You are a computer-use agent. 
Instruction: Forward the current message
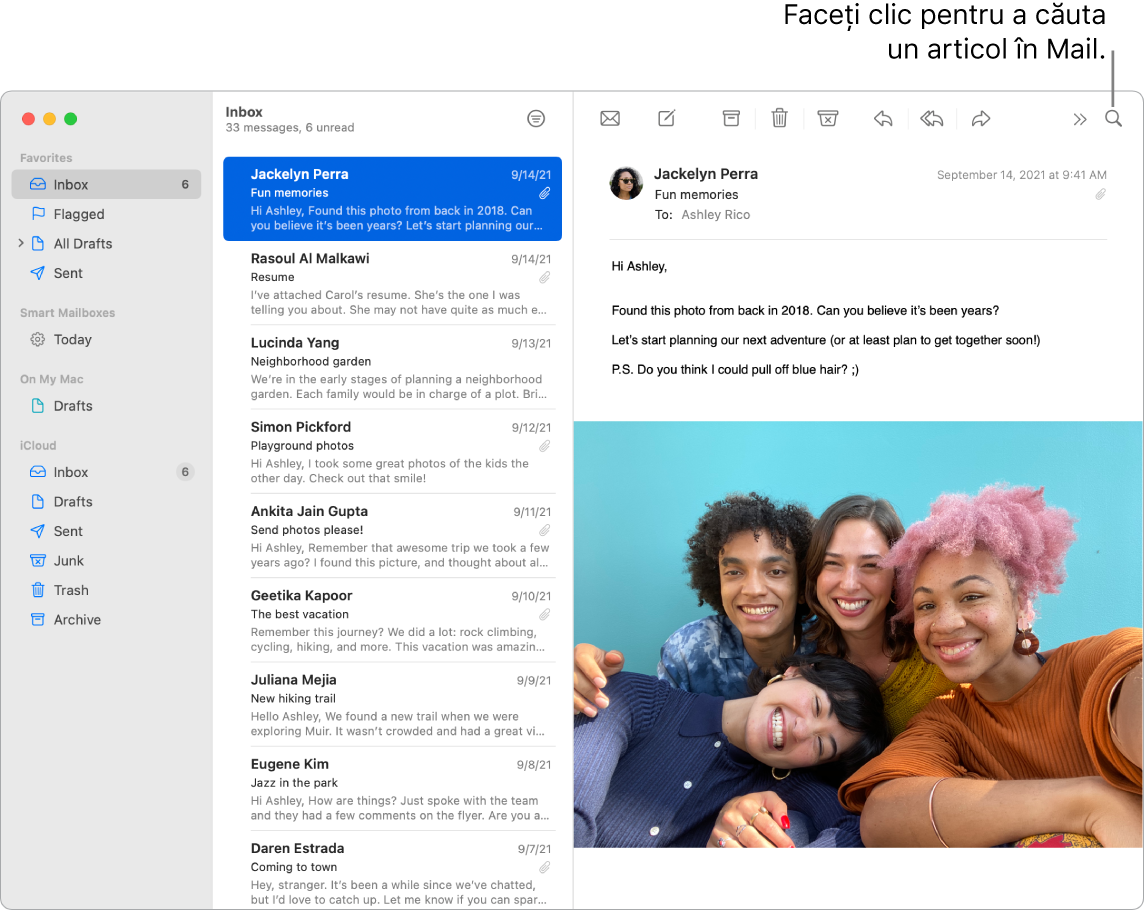(980, 118)
